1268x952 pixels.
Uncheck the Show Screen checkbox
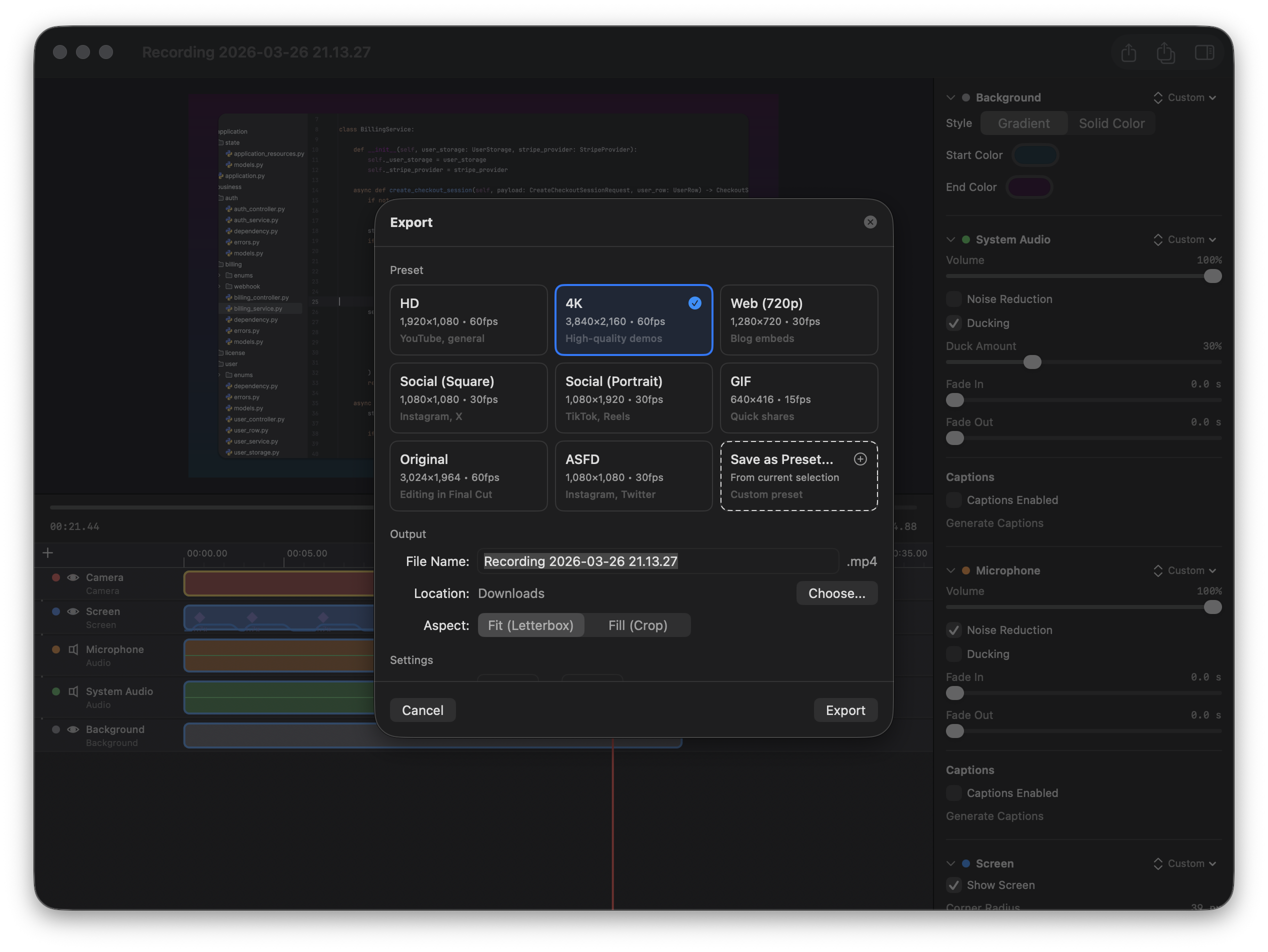click(x=954, y=884)
